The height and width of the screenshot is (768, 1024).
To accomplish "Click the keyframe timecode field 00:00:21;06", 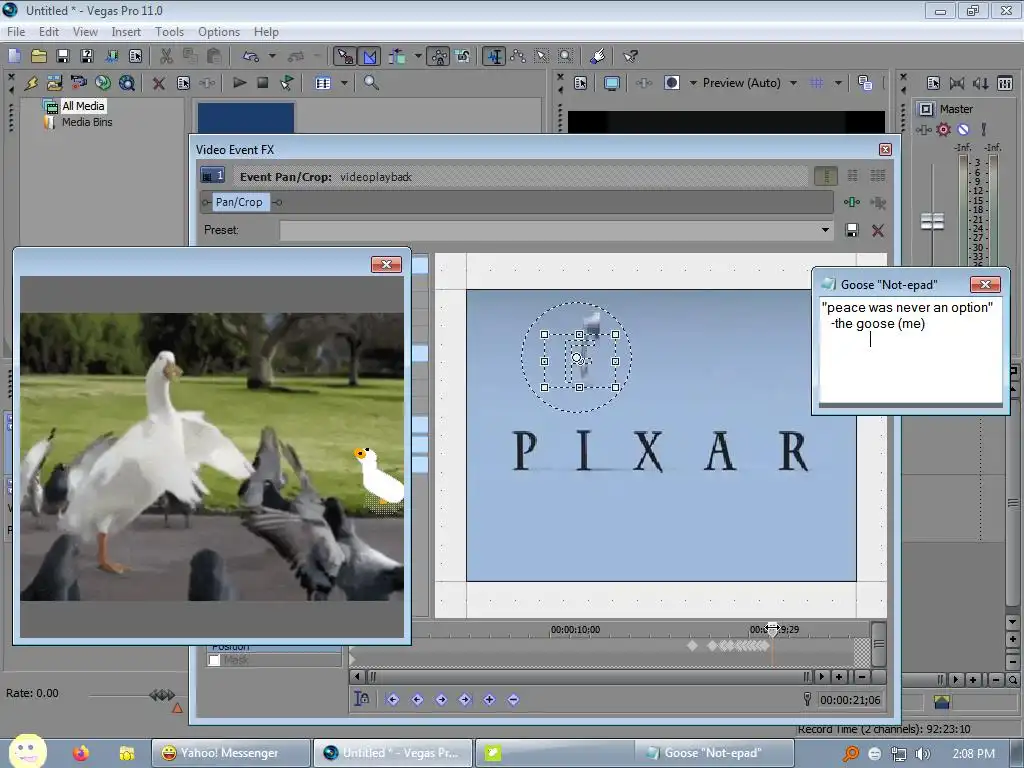I will 850,700.
